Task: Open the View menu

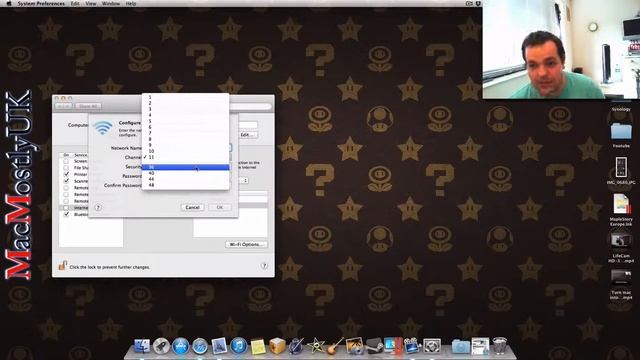Action: point(91,3)
